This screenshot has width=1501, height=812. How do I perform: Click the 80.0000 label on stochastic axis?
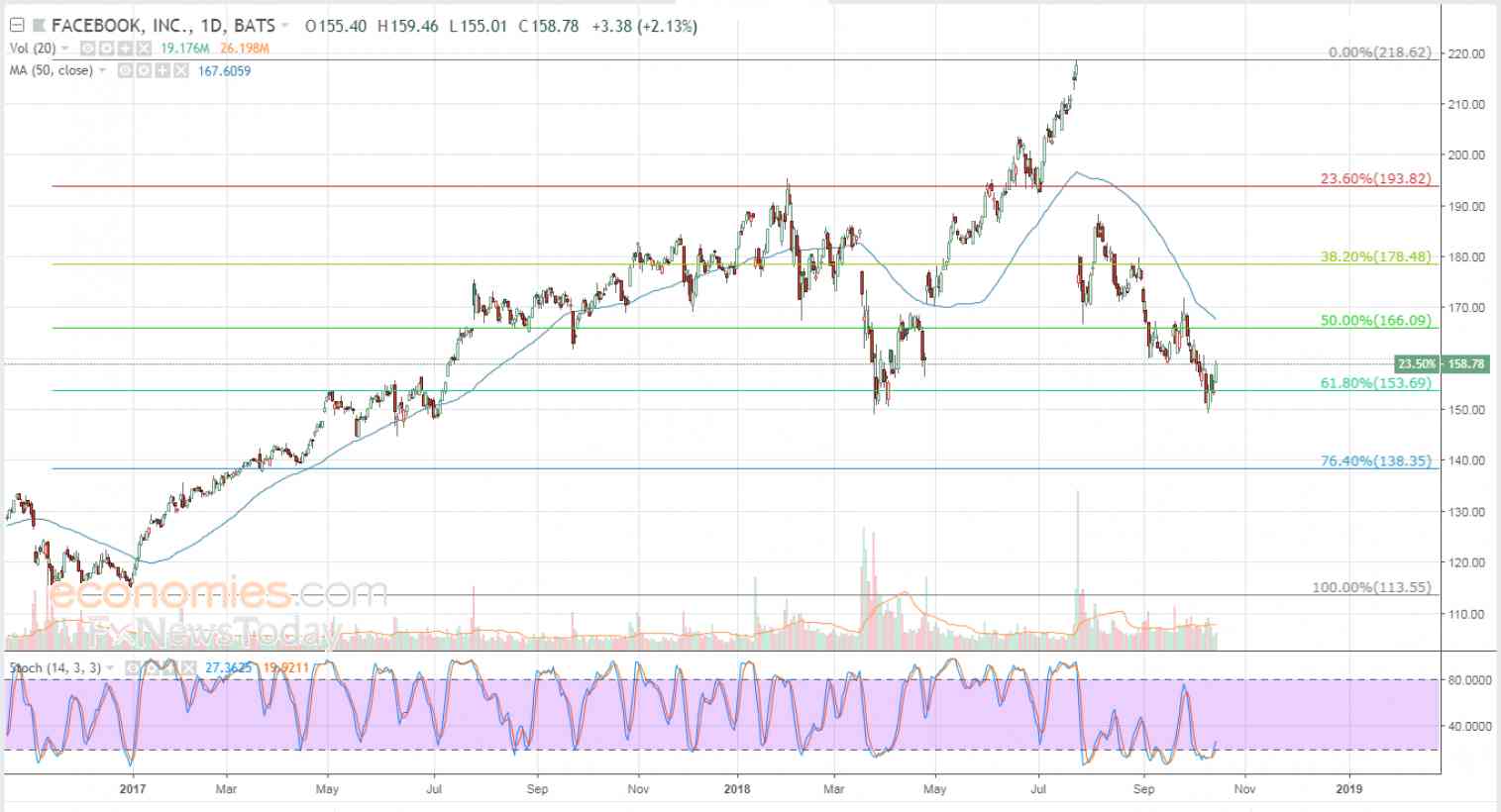1468,680
